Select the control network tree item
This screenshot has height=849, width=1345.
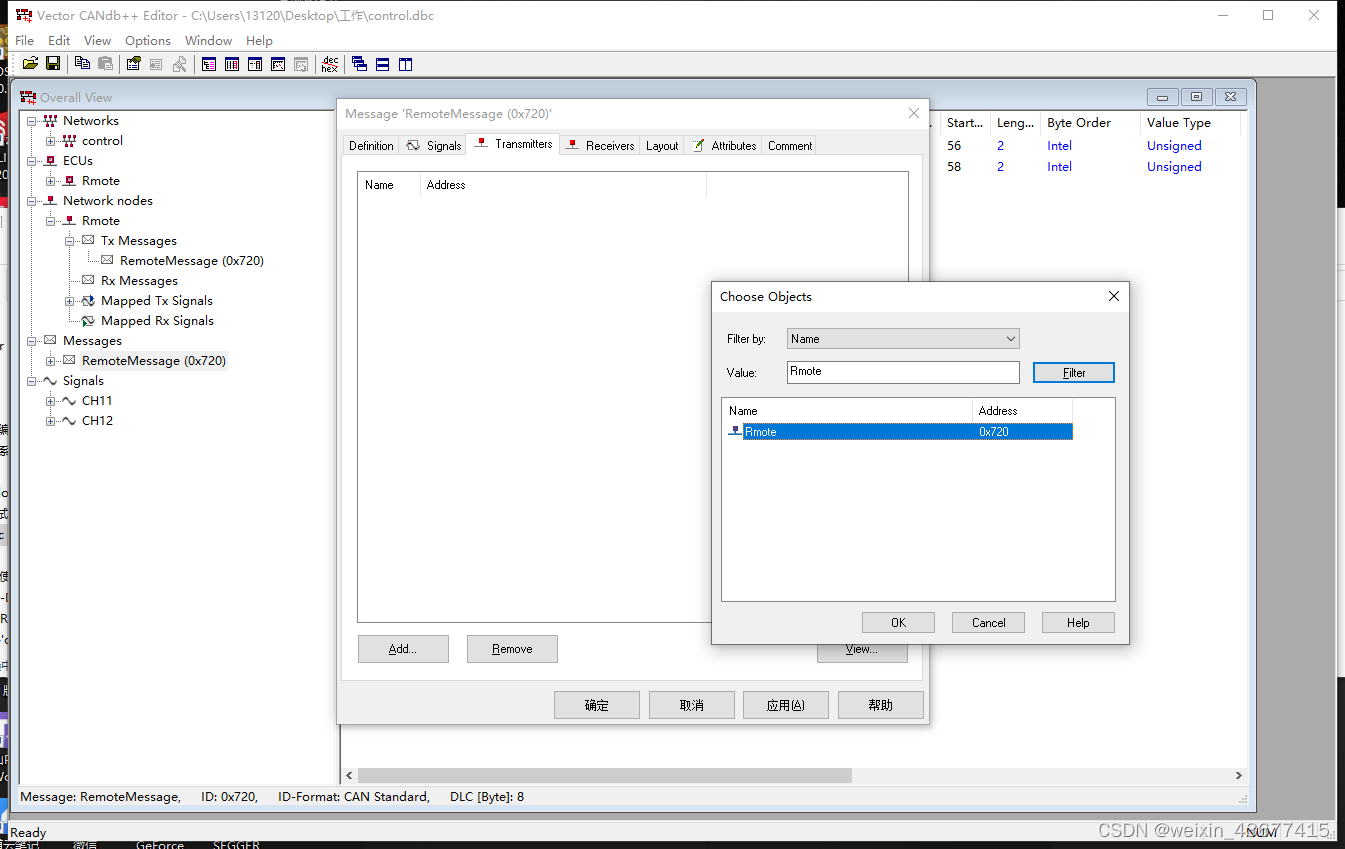102,141
